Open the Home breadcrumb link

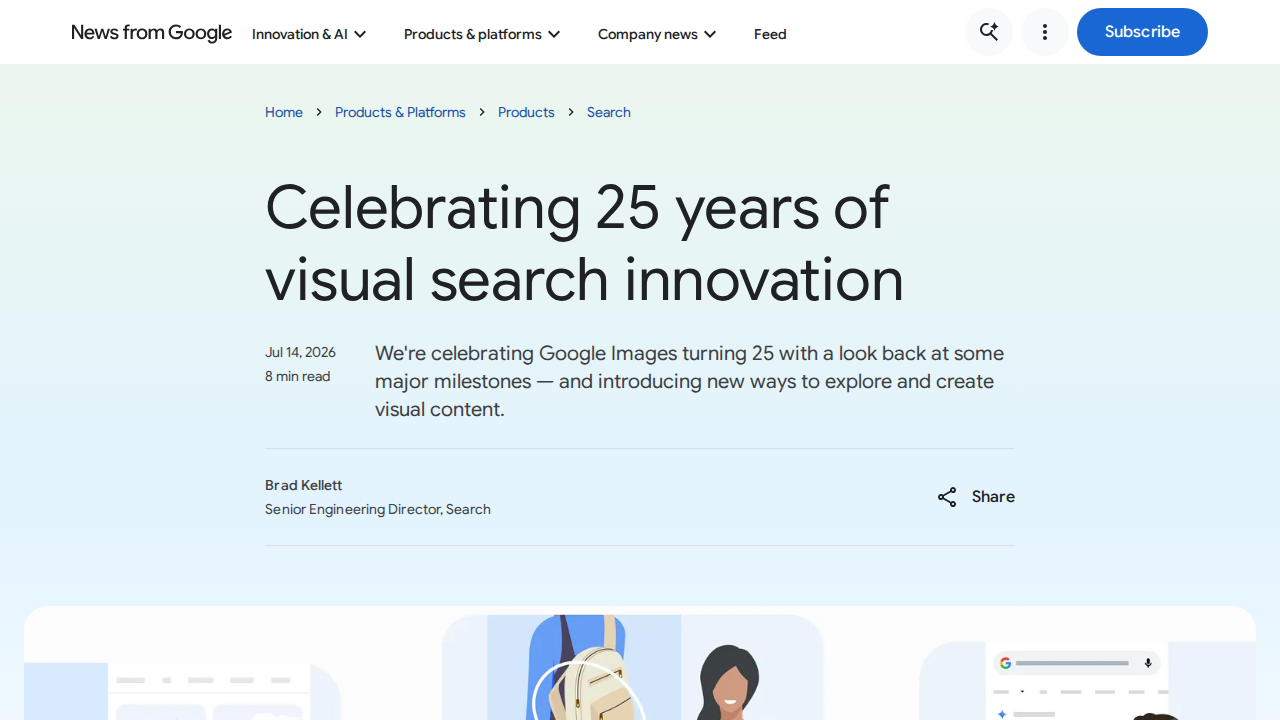tap(284, 112)
